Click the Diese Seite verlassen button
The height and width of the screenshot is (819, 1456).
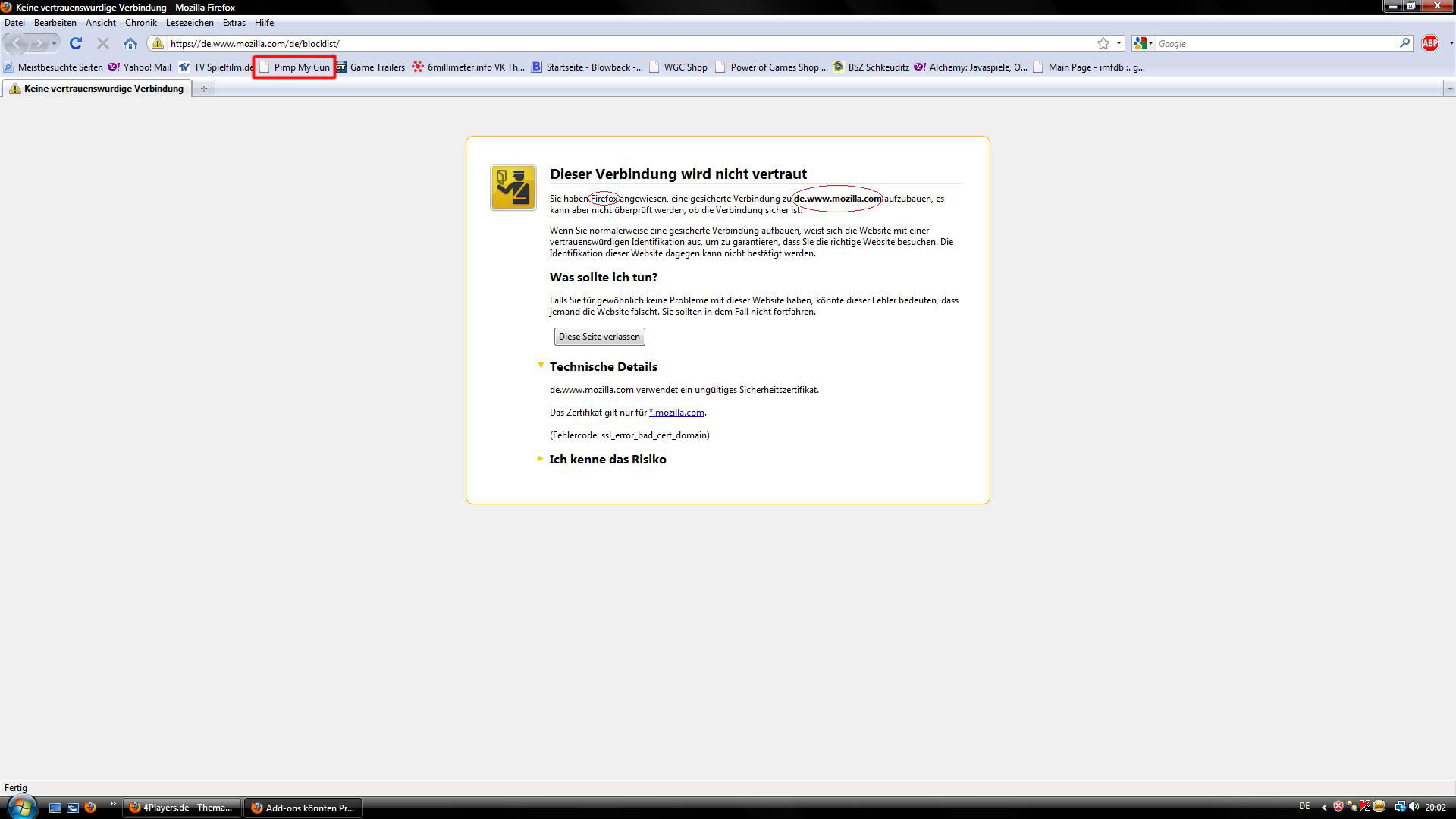pos(599,336)
